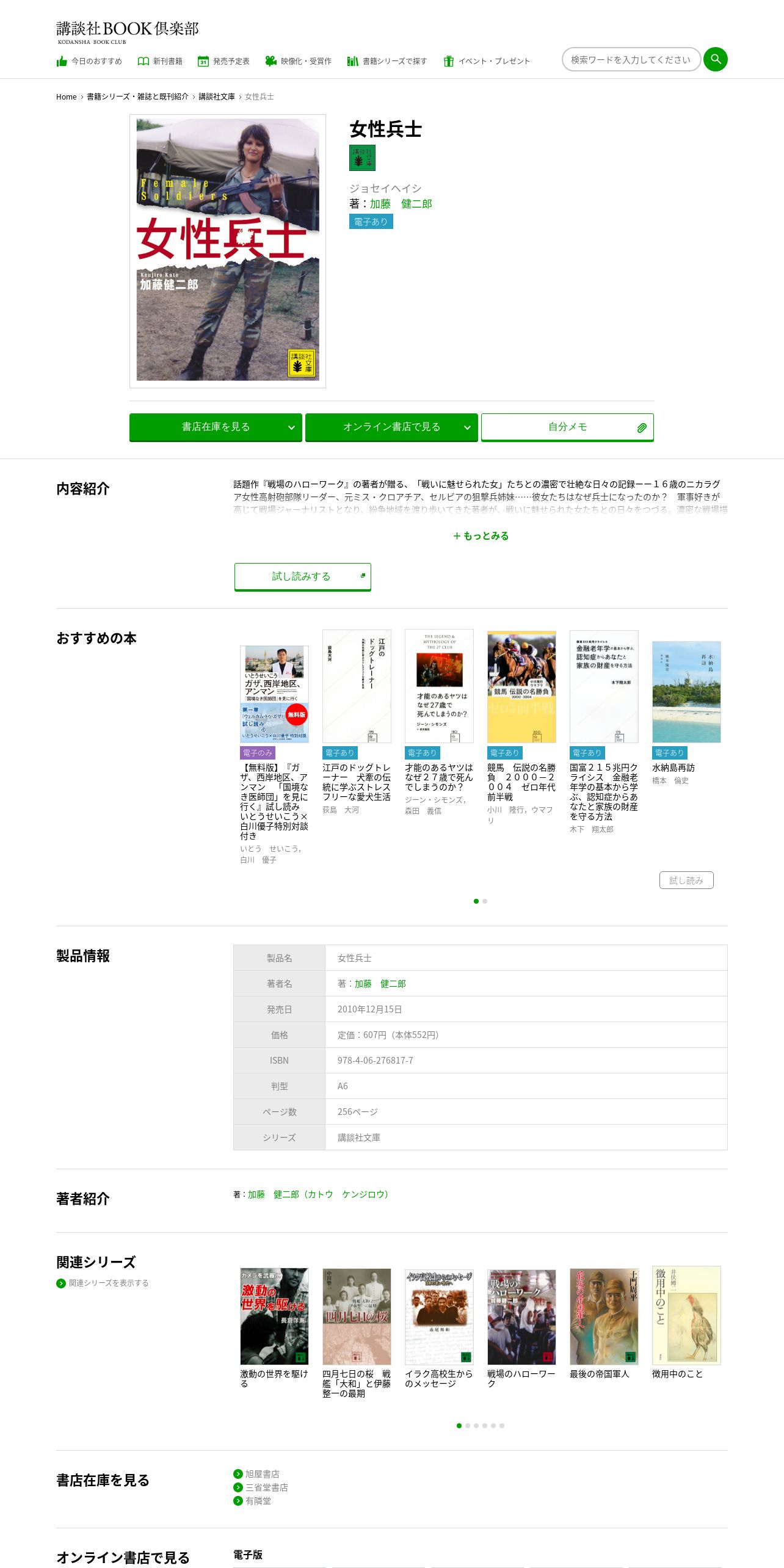Open 講談社文庫 breadcrumb link
Viewport: 784px width, 1568px height.
[x=217, y=96]
